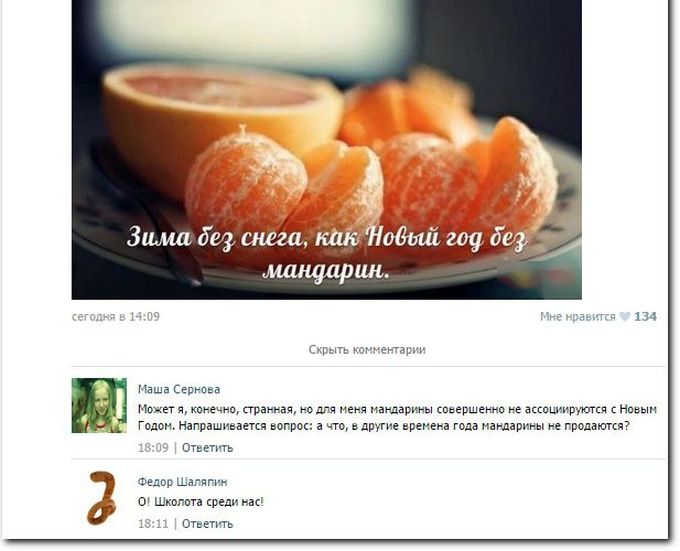Open the Федор Шаляпин profile name link
The height and width of the screenshot is (551, 680).
click(x=183, y=482)
